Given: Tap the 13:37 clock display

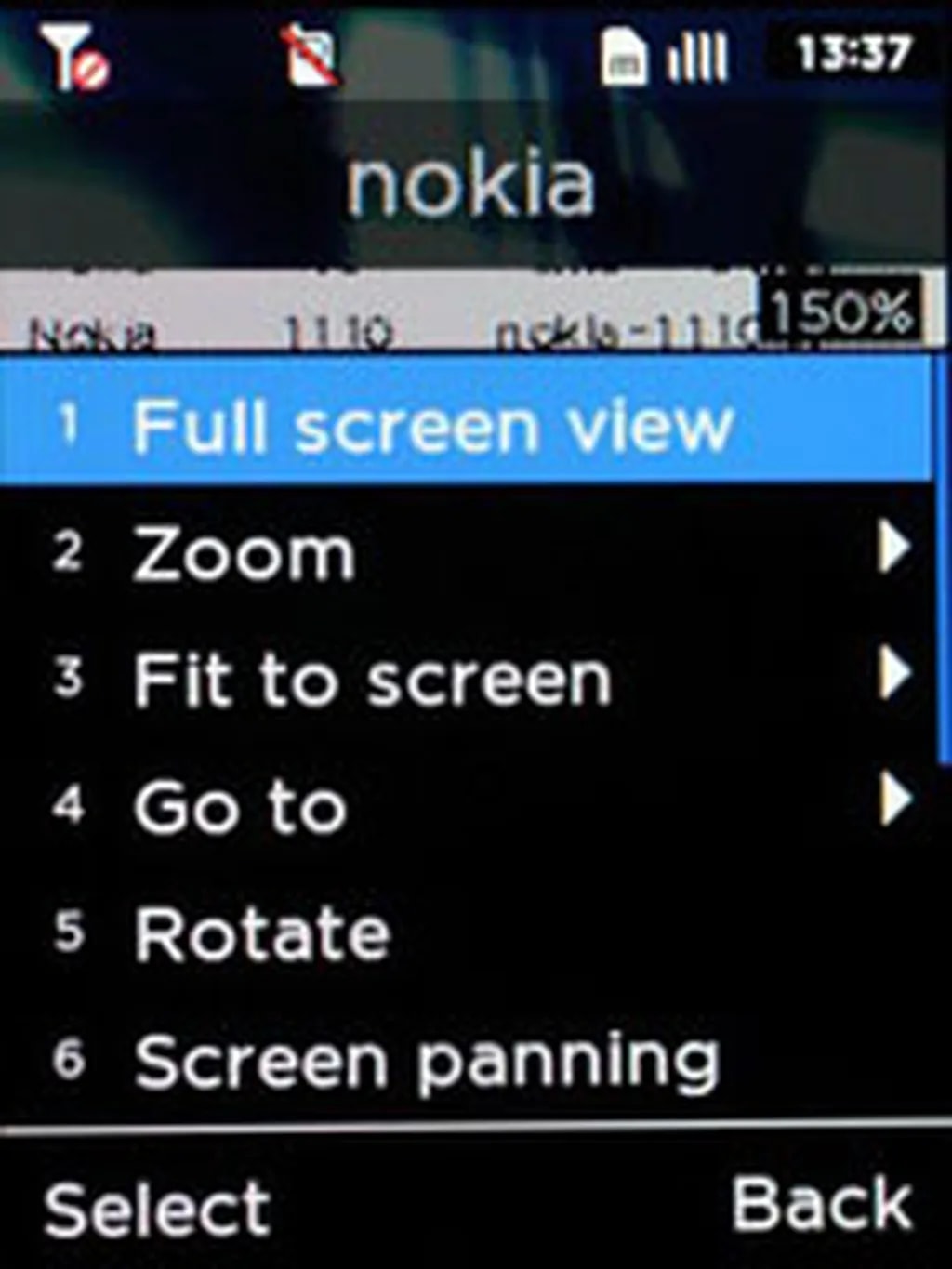Looking at the screenshot, I should click(x=853, y=53).
